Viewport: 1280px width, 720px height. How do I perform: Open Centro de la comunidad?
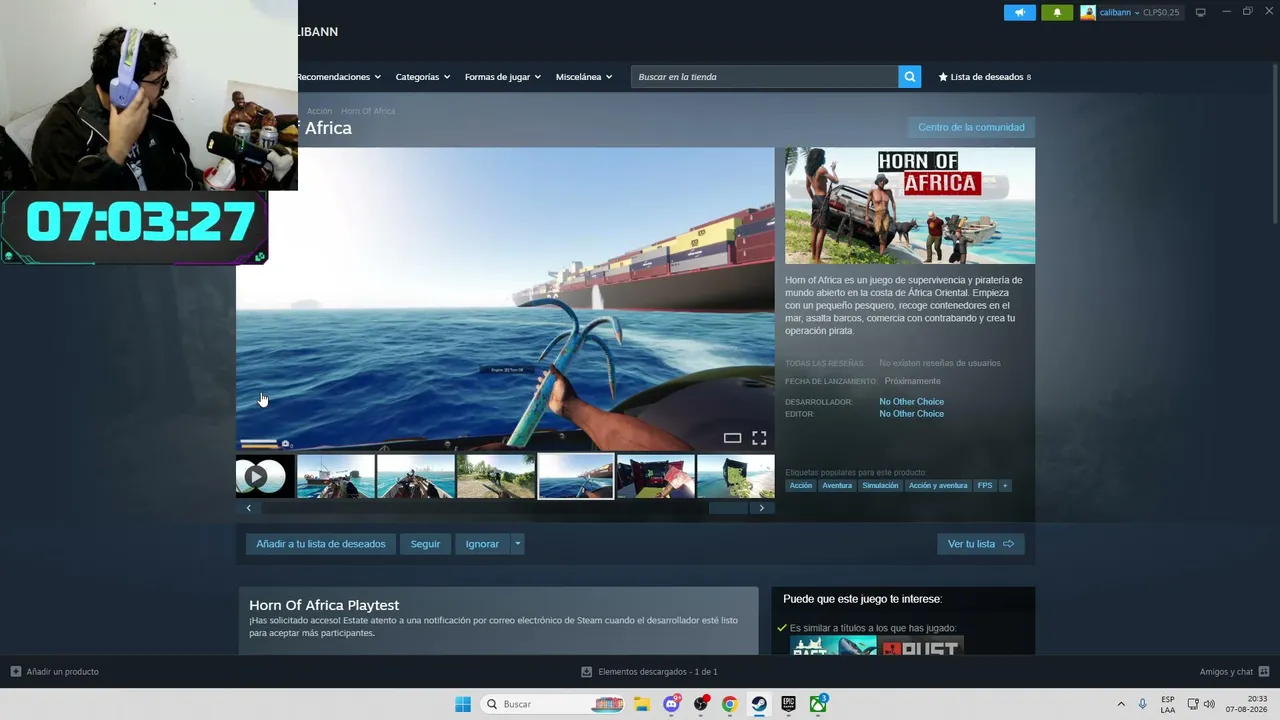tap(971, 127)
